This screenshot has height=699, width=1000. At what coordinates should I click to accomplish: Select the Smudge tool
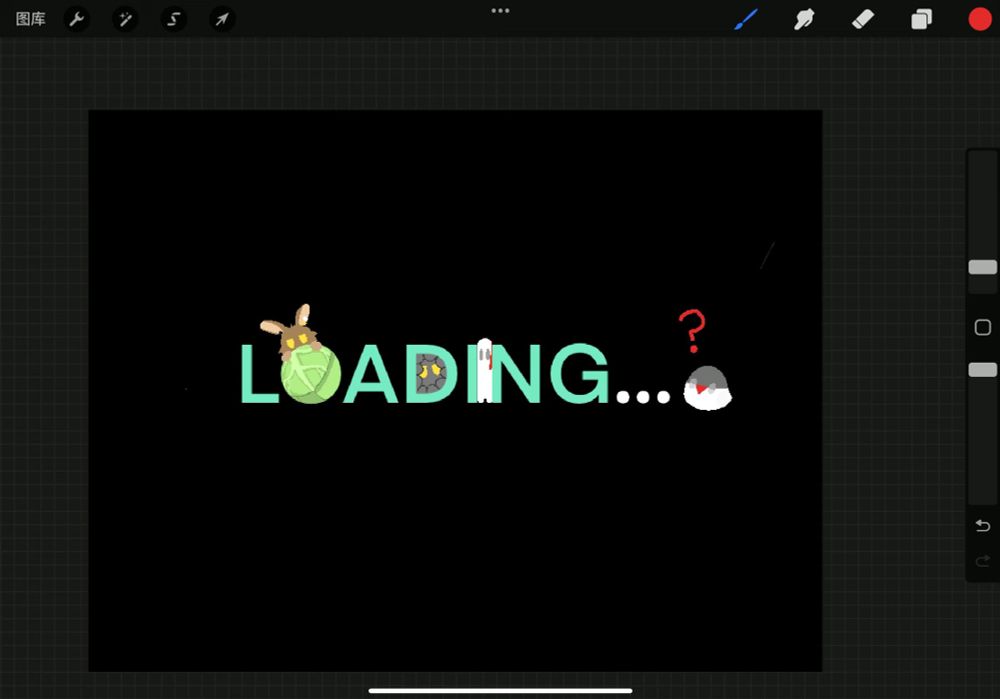(804, 19)
